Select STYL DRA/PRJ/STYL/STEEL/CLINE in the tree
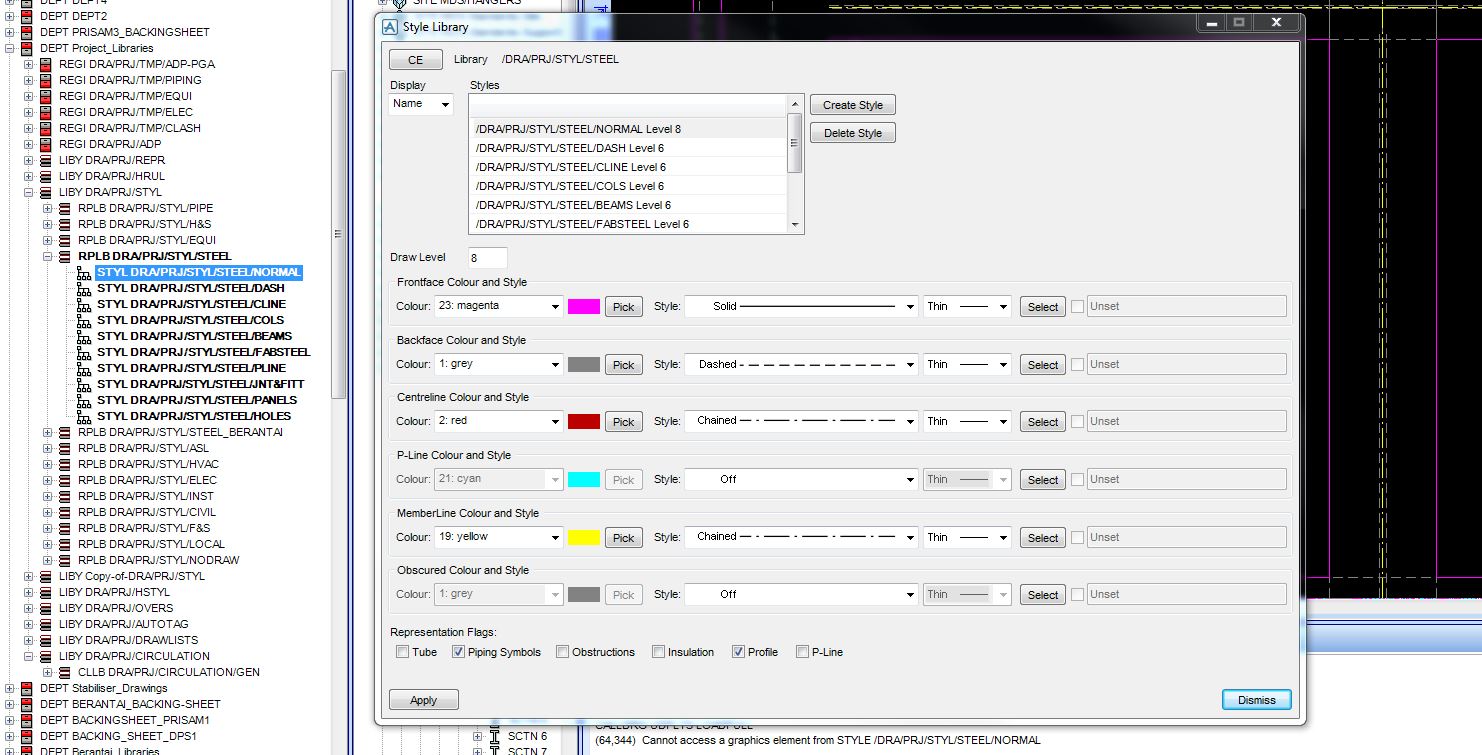The width and height of the screenshot is (1482, 755). point(191,304)
